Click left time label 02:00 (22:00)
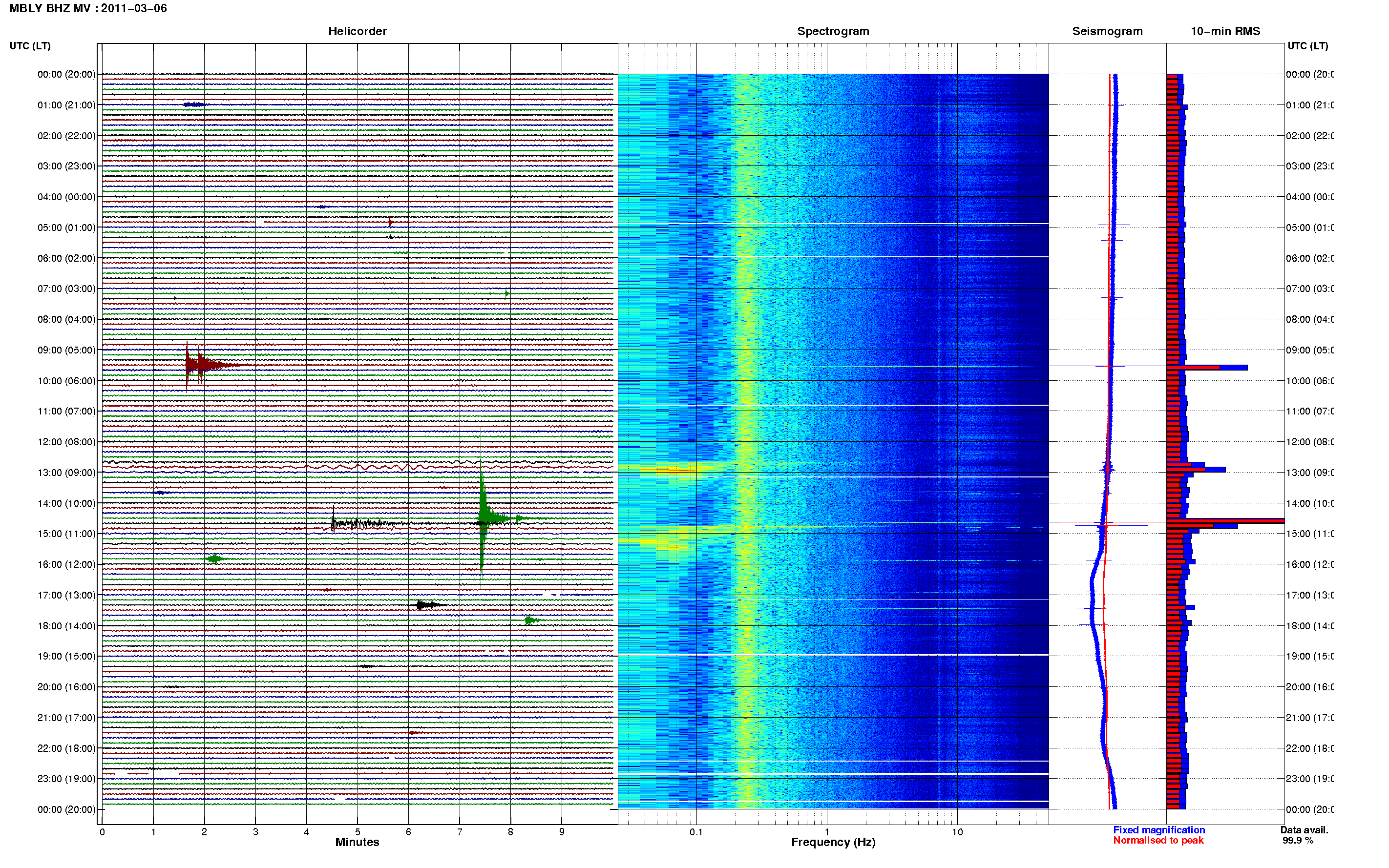The height and width of the screenshot is (868, 1389). (66, 136)
